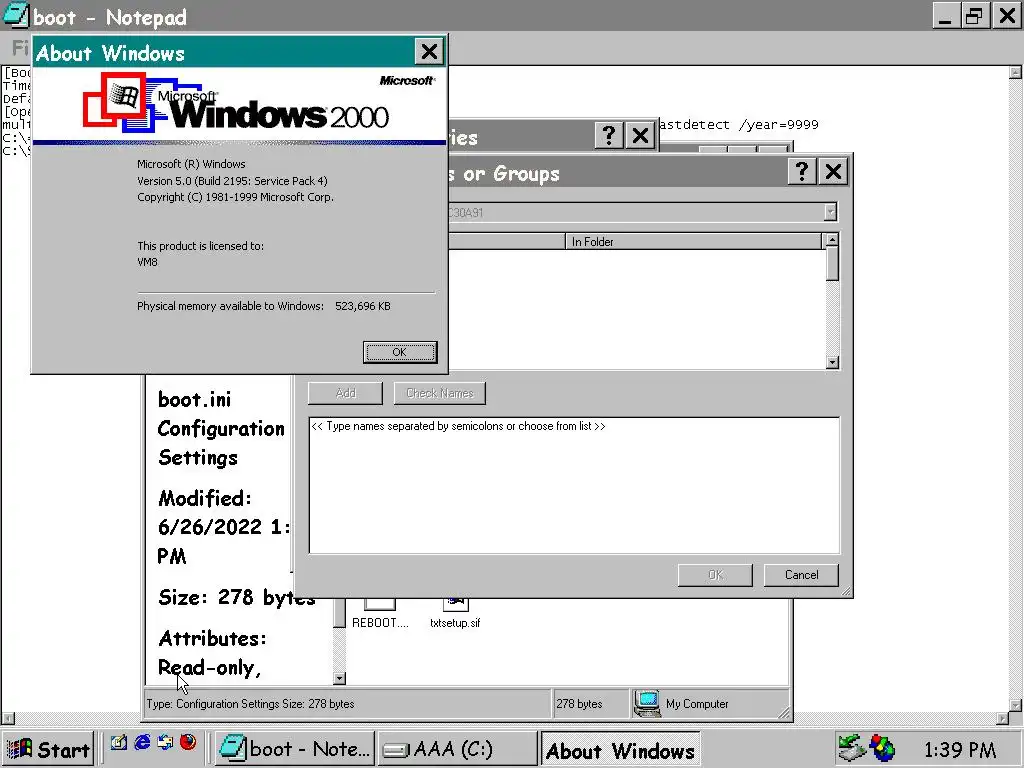Click About Windows taskbar button
The height and width of the screenshot is (768, 1024).
click(x=620, y=750)
